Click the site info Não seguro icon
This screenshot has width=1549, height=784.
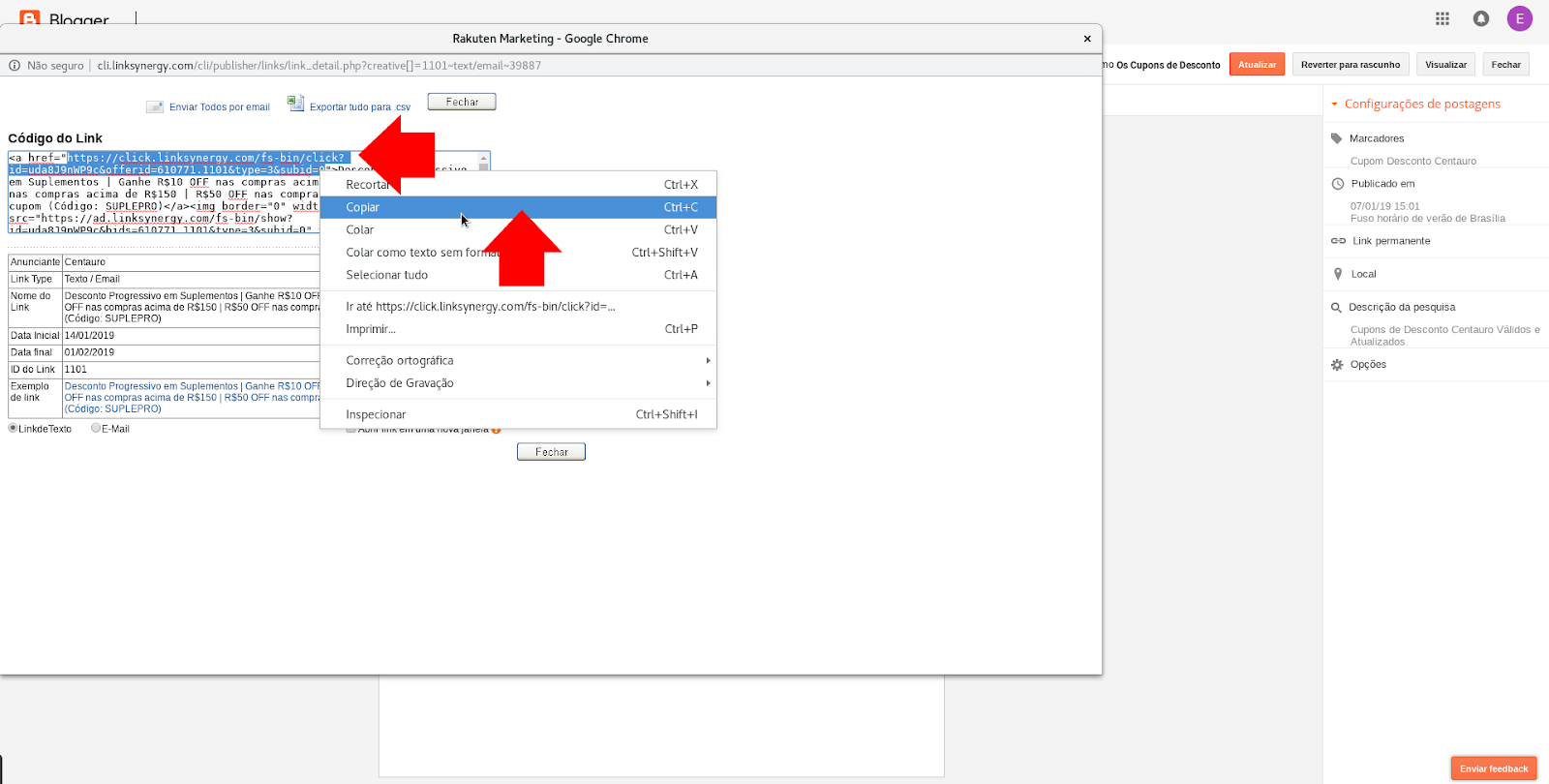coord(15,66)
